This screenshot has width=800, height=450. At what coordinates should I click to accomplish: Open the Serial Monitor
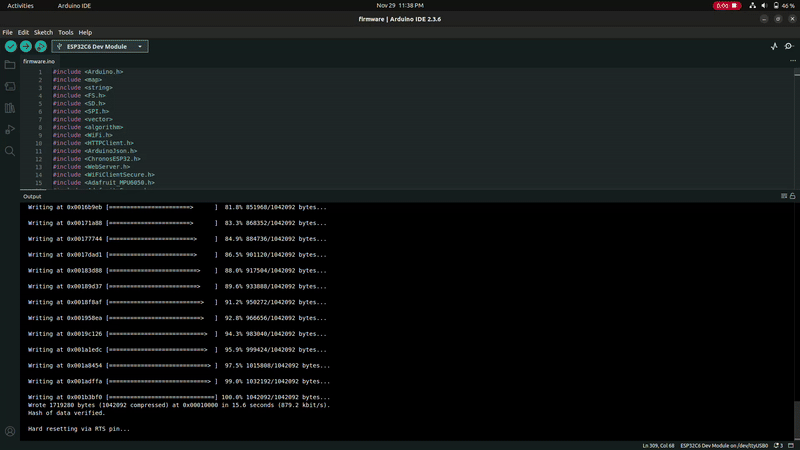[x=789, y=46]
